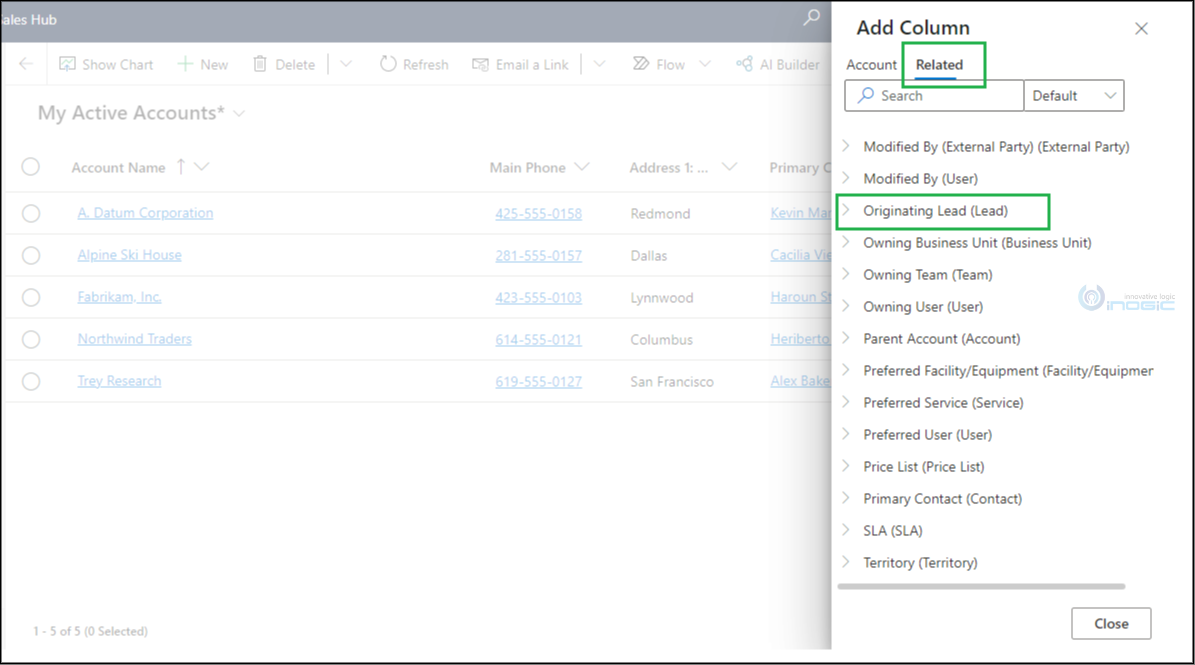Tick the Fabrikam, Inc. row checkbox

click(30, 297)
